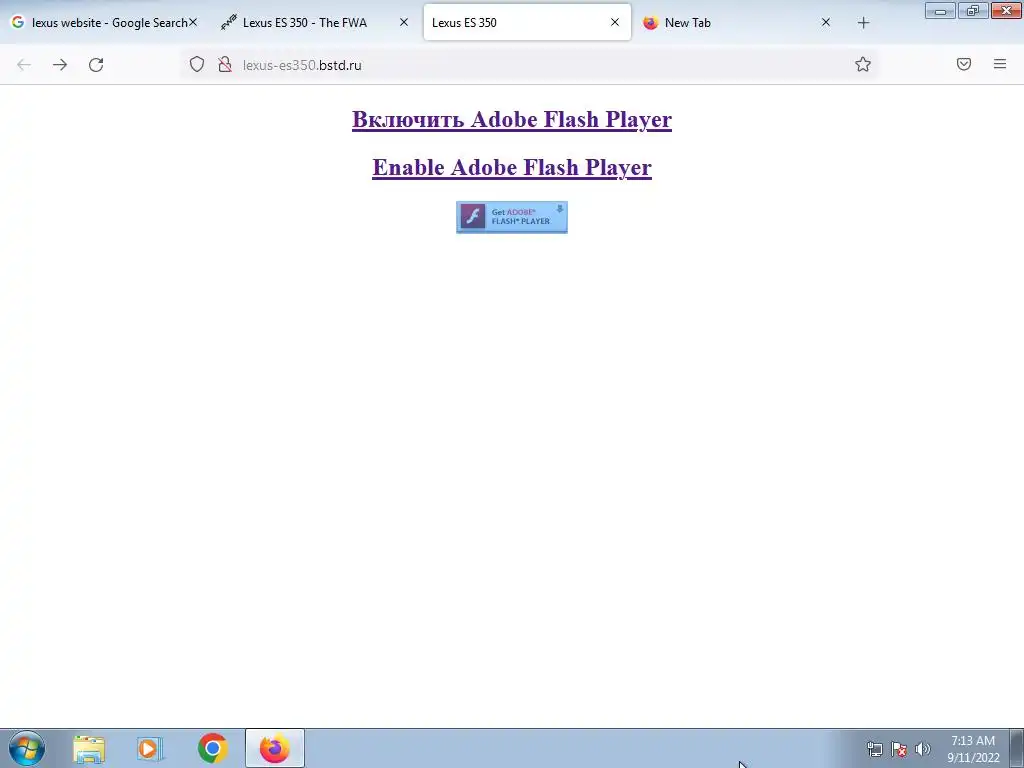
Task: Select the active Lexus ES 350 tab
Action: point(527,22)
